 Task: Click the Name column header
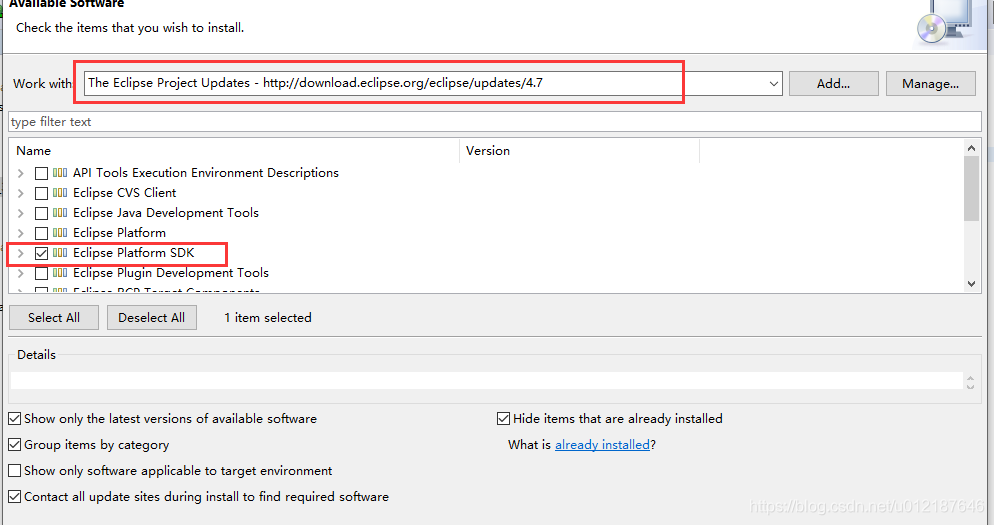point(235,151)
